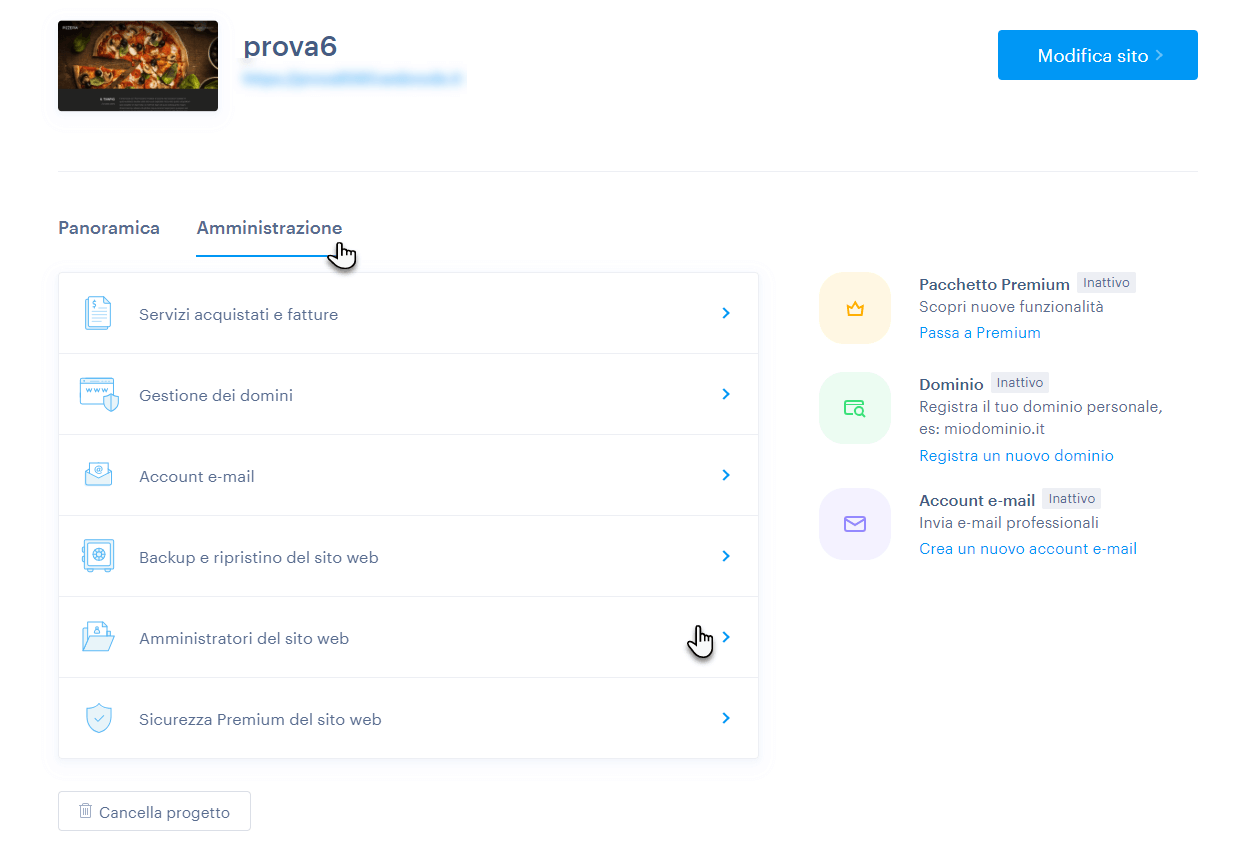The image size is (1247, 850).
Task: Click the Modifica sito button
Action: [1097, 55]
